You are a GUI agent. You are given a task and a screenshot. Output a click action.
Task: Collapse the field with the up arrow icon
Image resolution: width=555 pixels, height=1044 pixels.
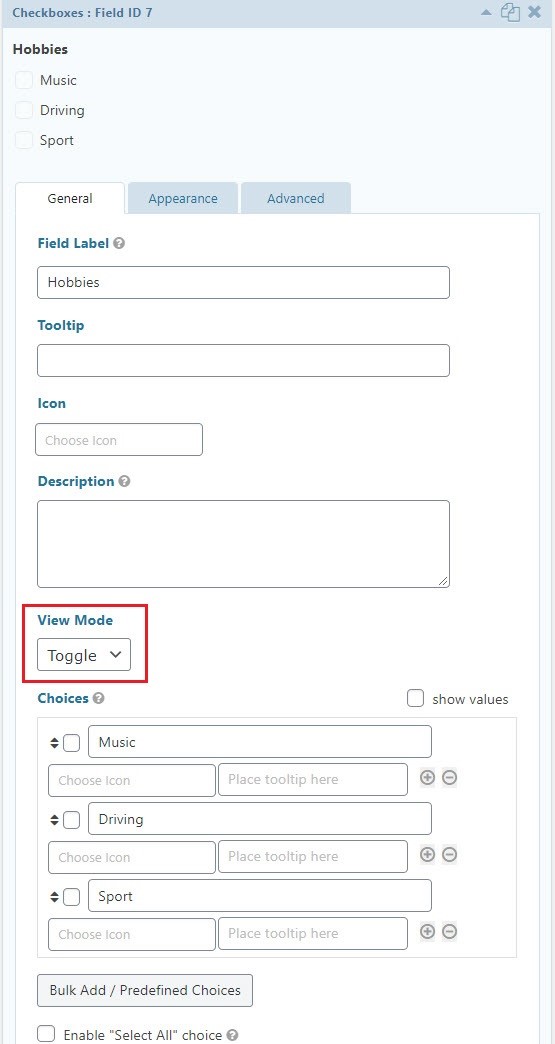tap(486, 13)
